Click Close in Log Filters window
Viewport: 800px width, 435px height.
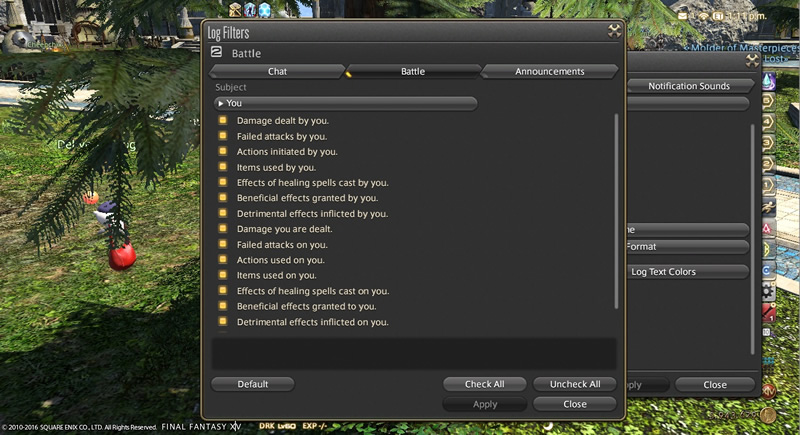(574, 404)
